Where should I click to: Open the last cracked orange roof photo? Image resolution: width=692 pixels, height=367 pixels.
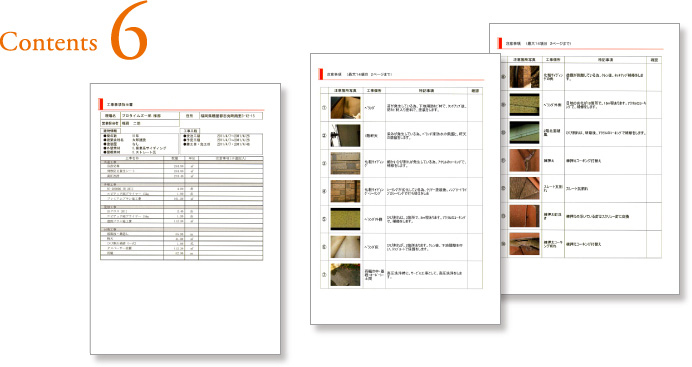tap(524, 243)
